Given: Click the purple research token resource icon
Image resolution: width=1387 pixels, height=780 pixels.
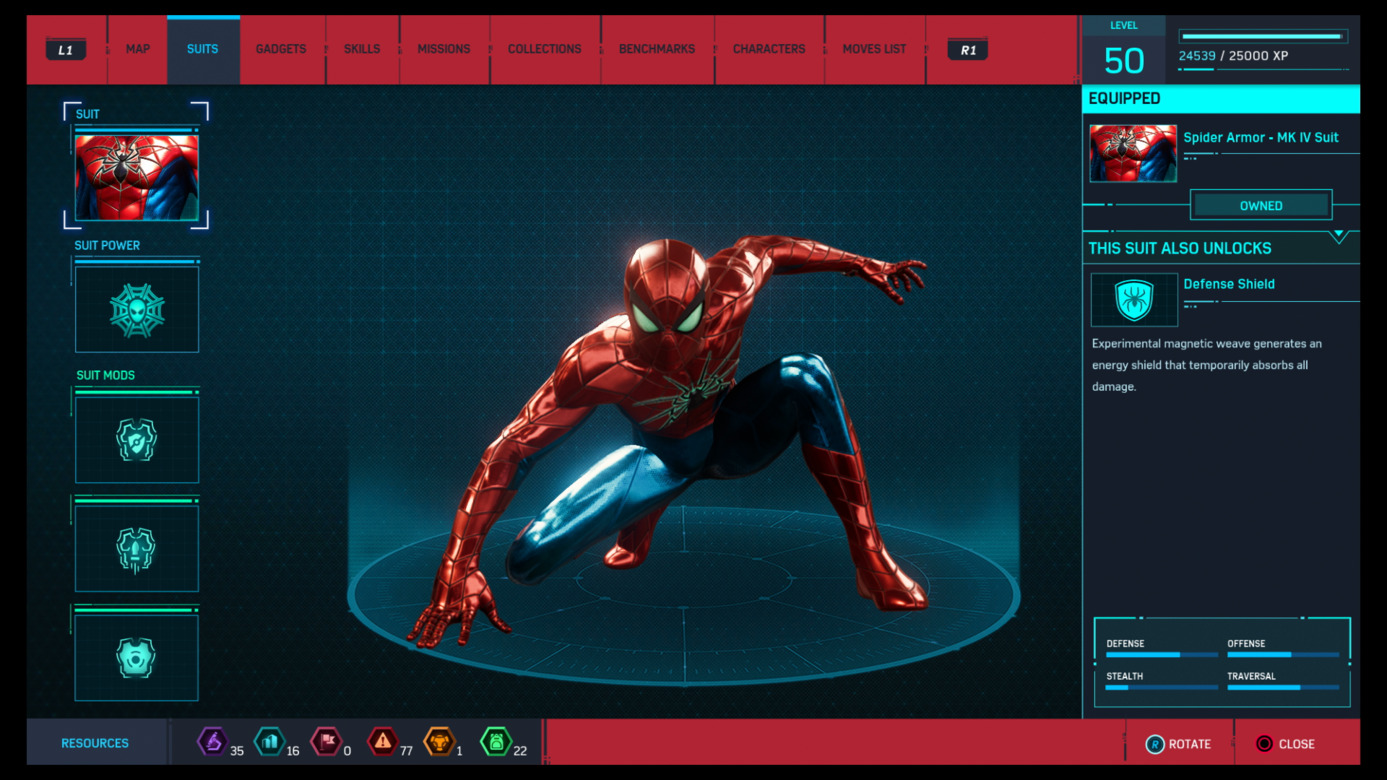Looking at the screenshot, I should 212,742.
